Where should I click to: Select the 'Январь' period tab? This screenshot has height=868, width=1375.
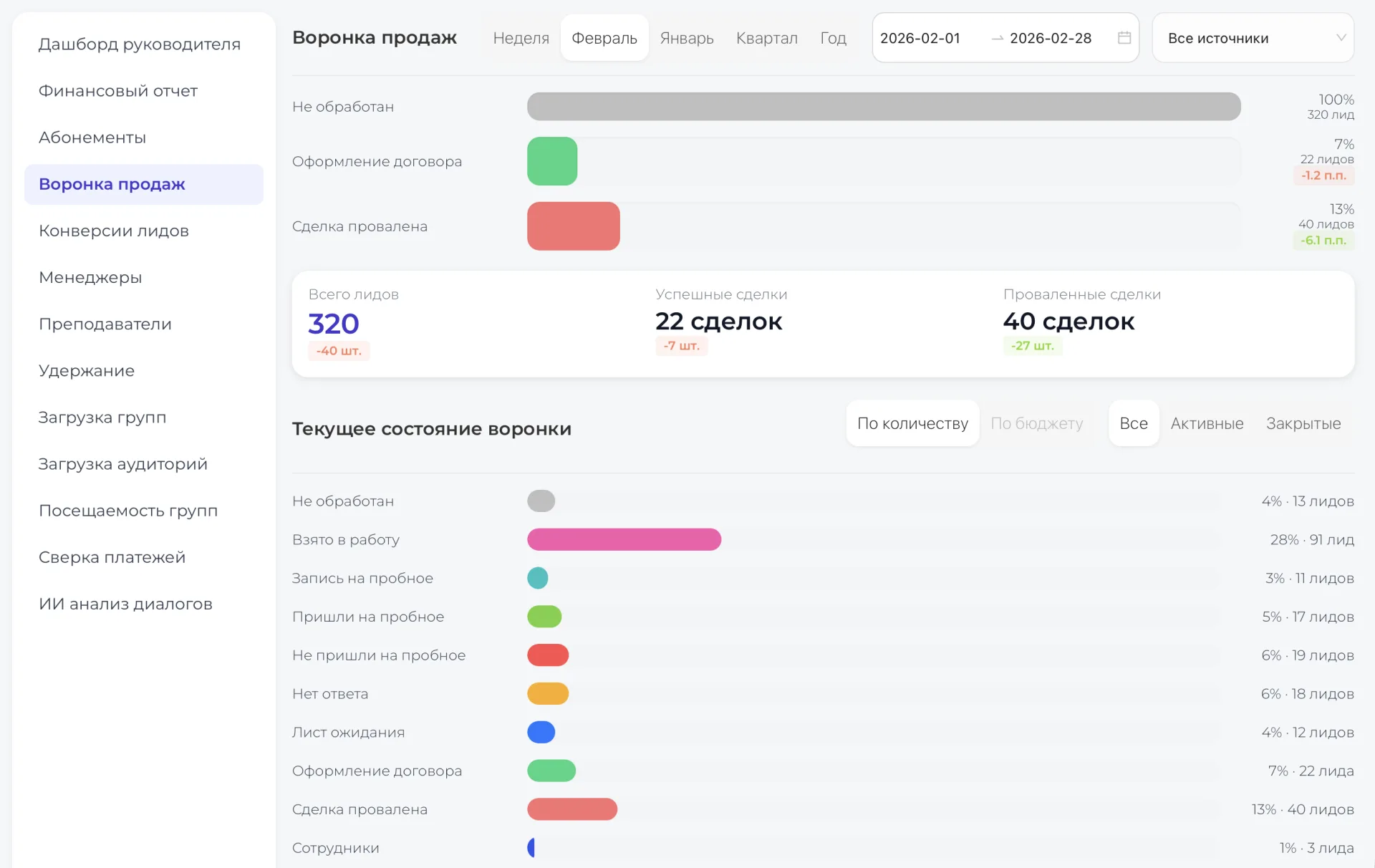(687, 38)
